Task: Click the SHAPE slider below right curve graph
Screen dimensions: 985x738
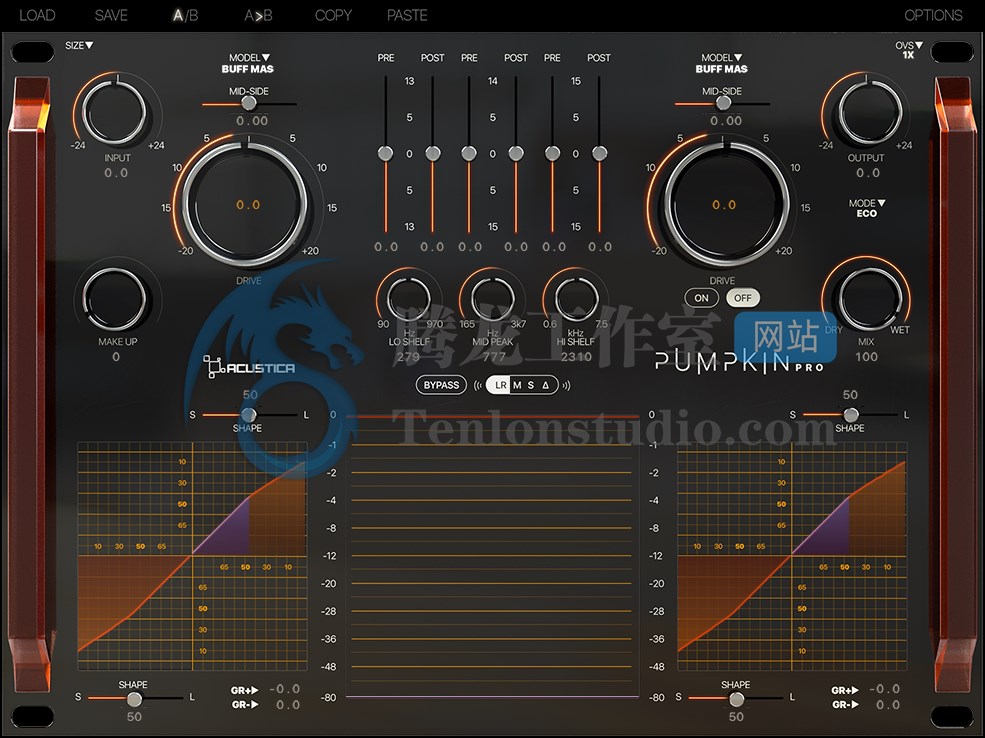Action: (x=736, y=698)
